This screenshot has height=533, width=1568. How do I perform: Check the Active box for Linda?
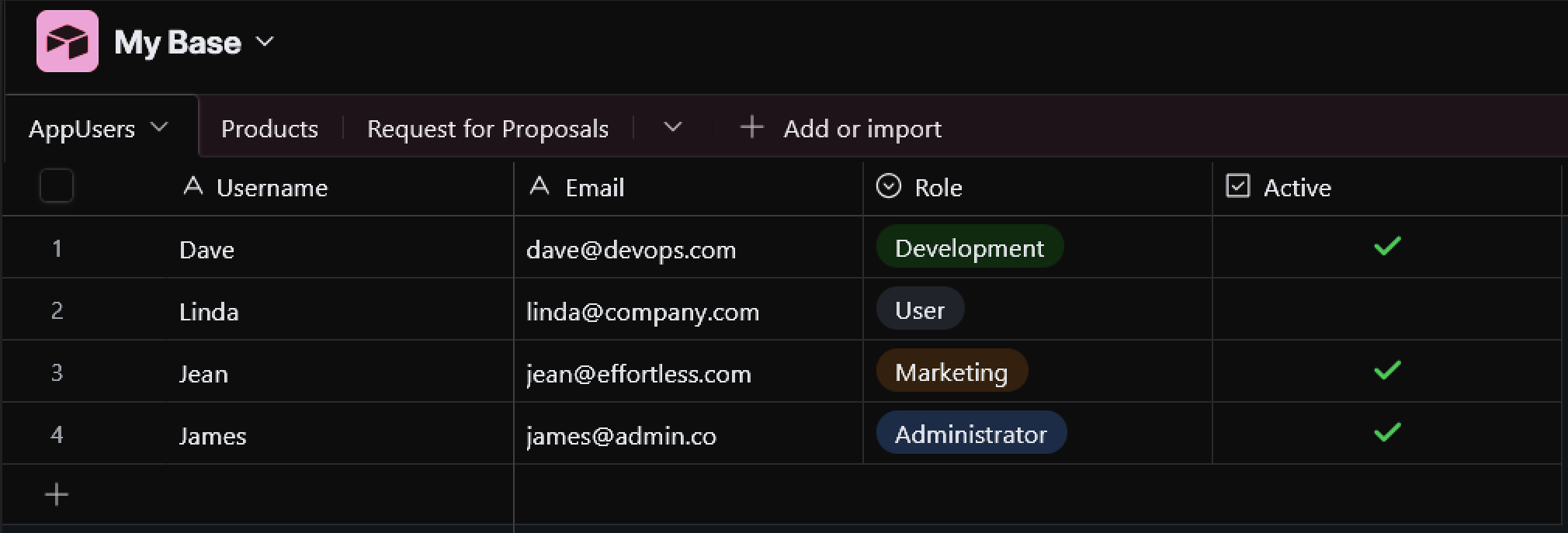click(1387, 310)
